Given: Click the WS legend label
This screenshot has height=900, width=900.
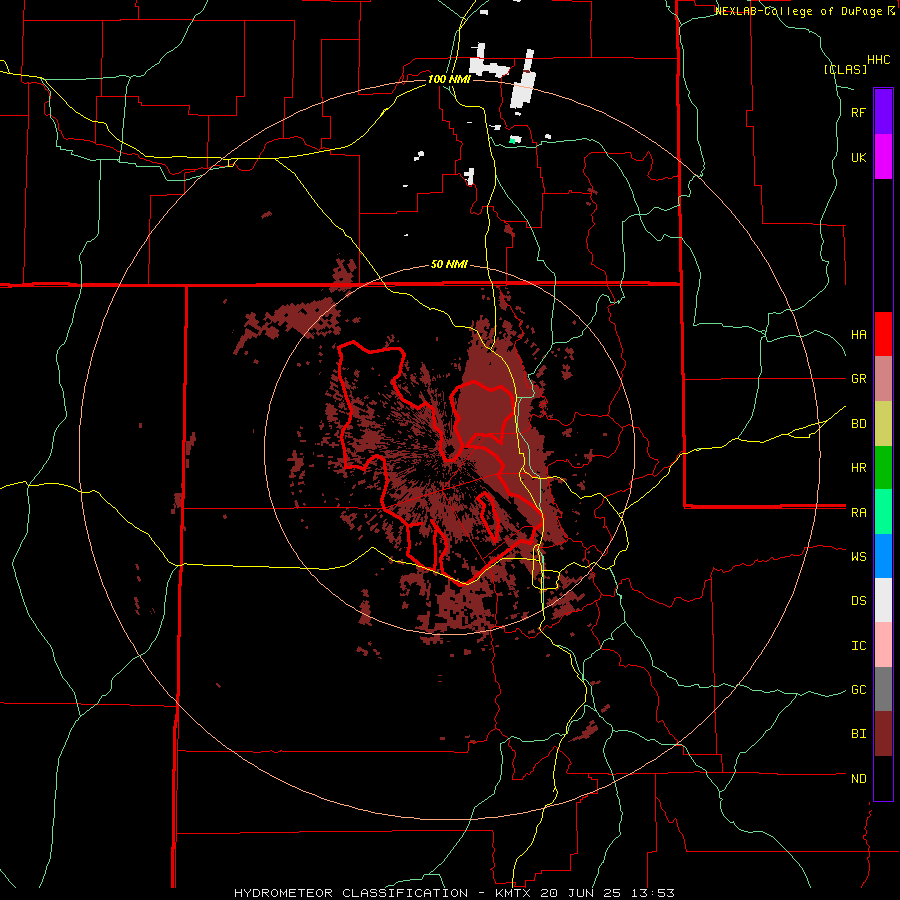Looking at the screenshot, I should [x=858, y=557].
